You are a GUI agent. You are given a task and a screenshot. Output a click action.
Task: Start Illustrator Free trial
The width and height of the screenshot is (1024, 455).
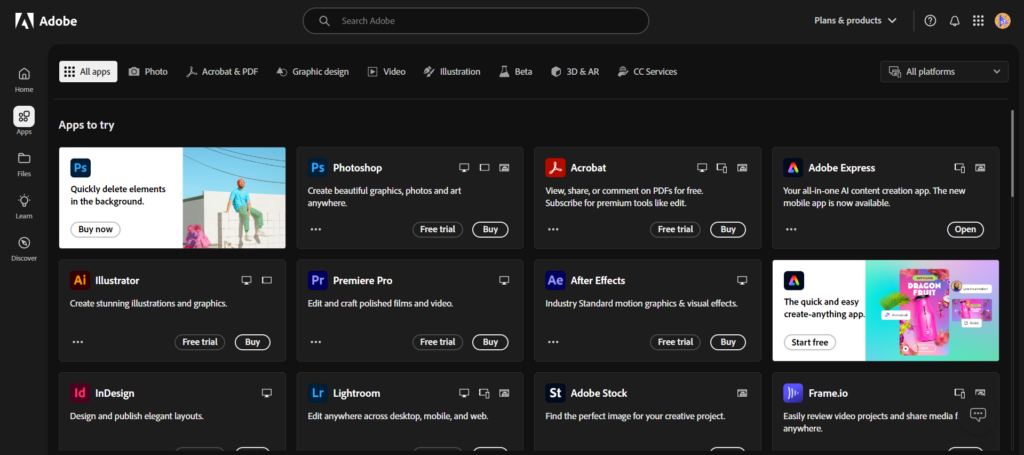click(200, 342)
